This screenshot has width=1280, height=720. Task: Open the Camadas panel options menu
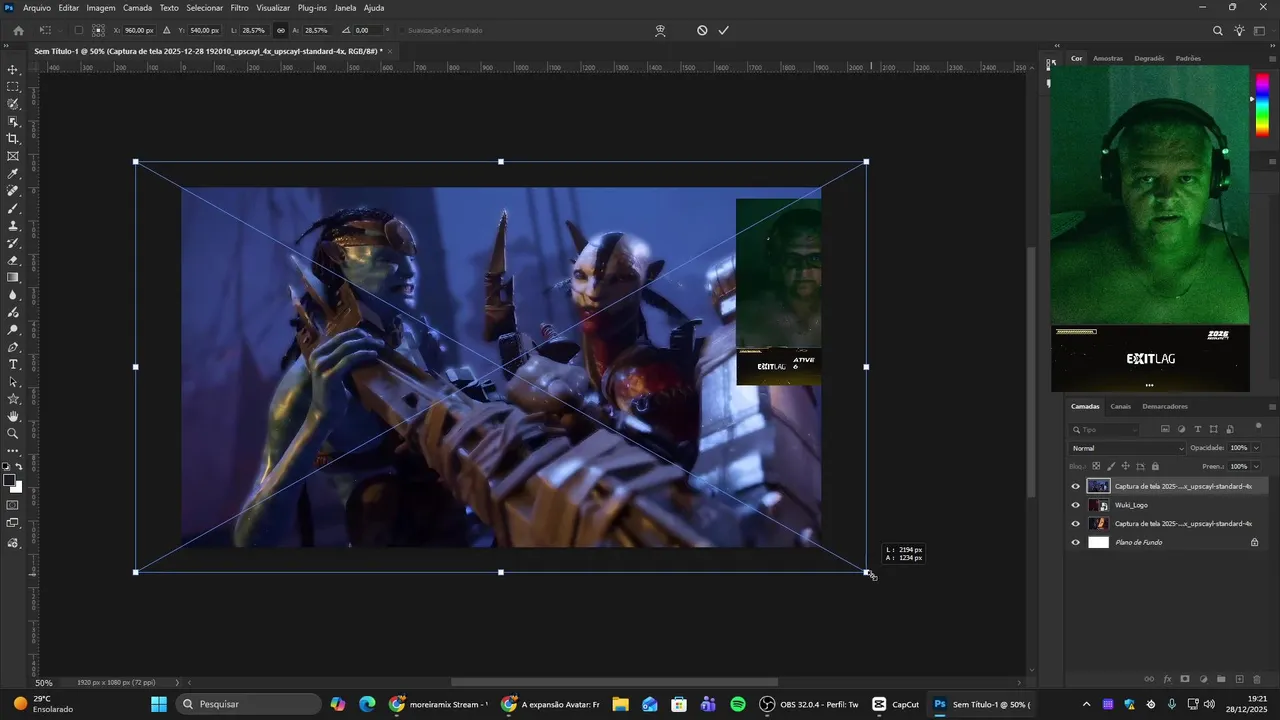tap(1272, 406)
